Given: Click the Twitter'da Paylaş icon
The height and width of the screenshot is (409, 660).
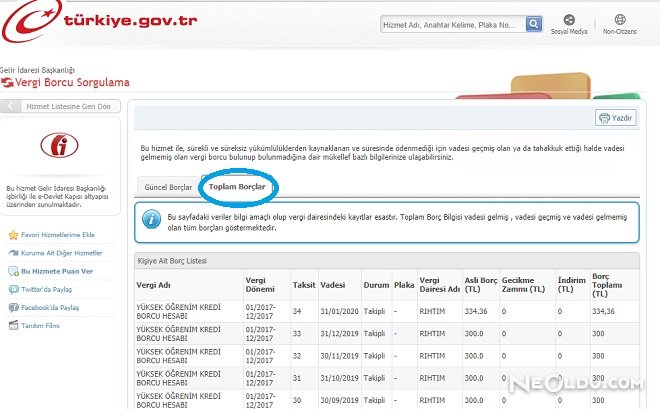Looking at the screenshot, I should 12,289.
